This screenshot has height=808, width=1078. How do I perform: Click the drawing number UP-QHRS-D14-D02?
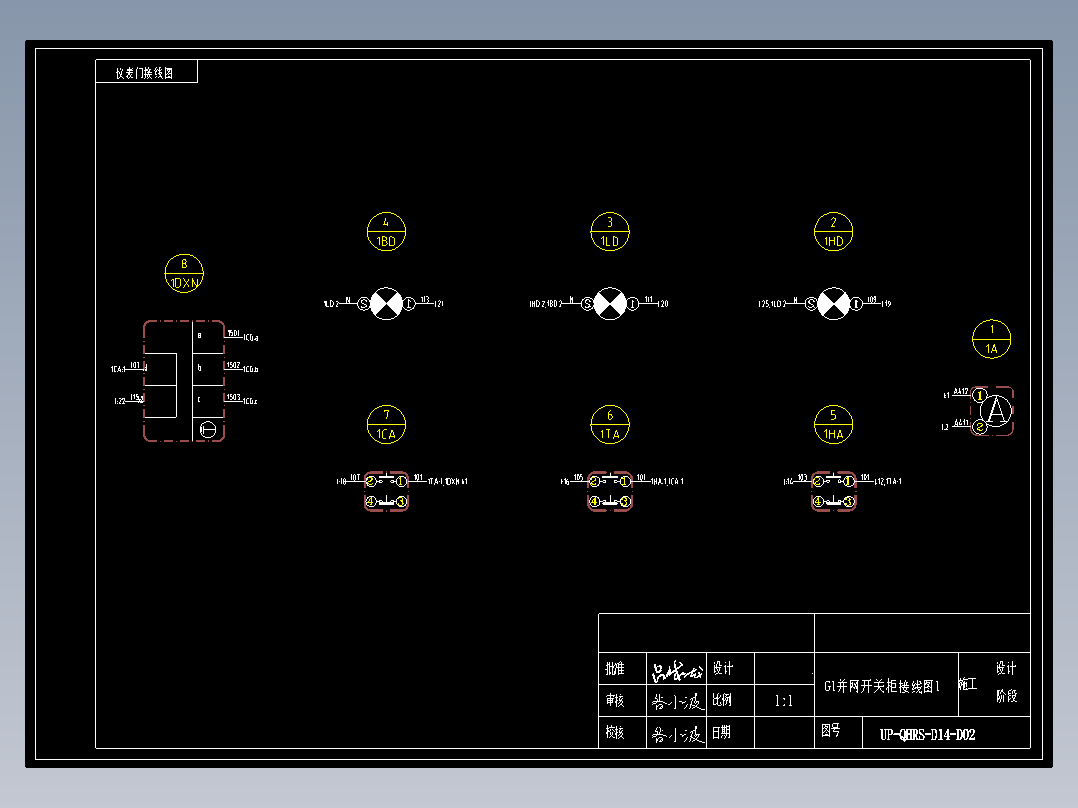927,734
